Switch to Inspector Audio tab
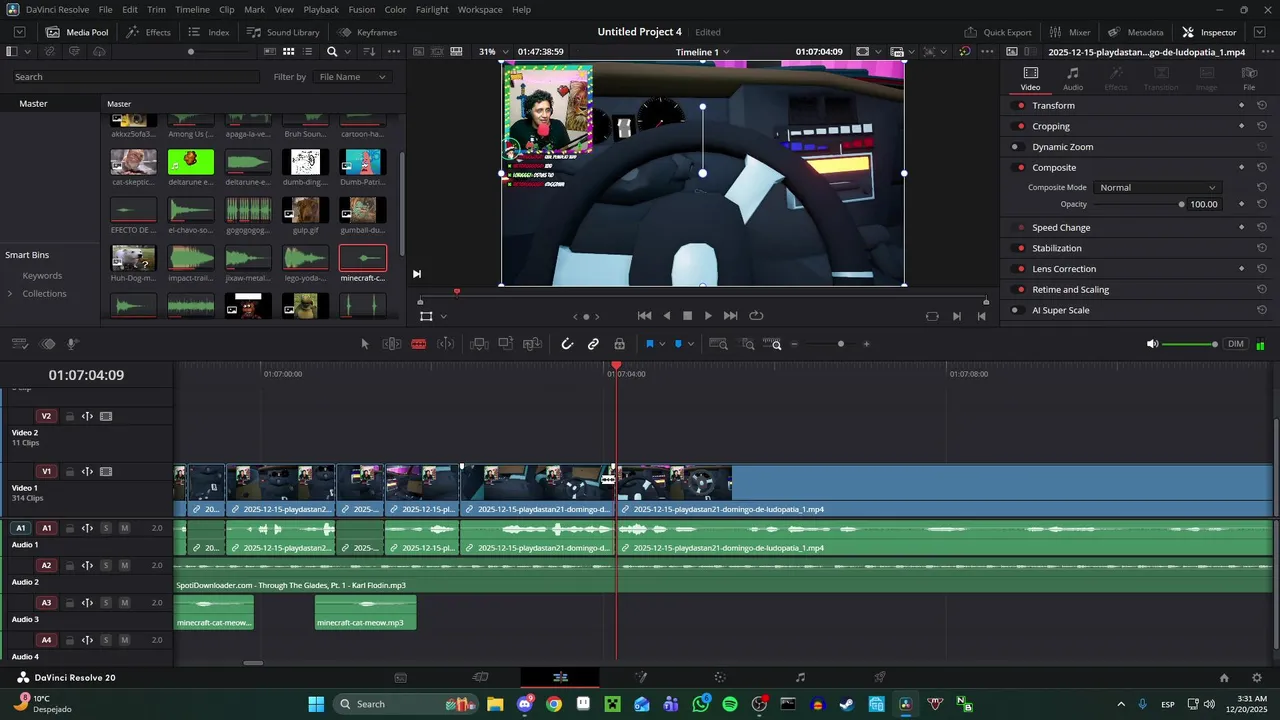The height and width of the screenshot is (720, 1280). (x=1073, y=78)
